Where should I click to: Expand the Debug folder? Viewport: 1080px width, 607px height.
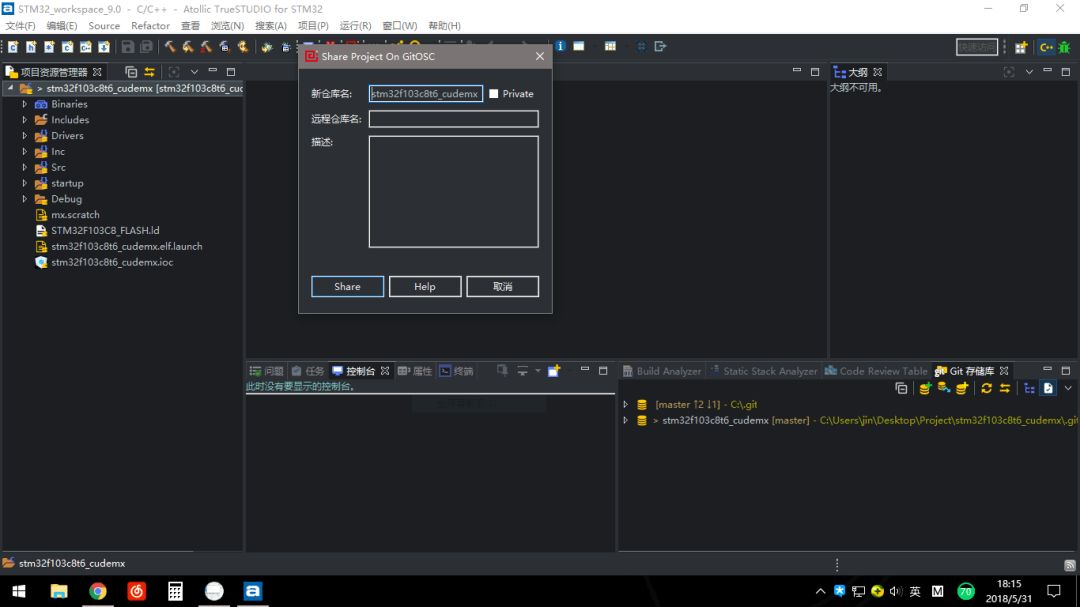coord(25,199)
